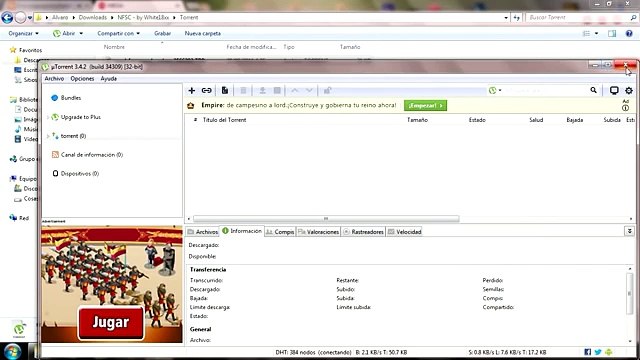This screenshot has height=360, width=640.
Task: Click Move Down Queue arrow icon
Action: (309, 90)
